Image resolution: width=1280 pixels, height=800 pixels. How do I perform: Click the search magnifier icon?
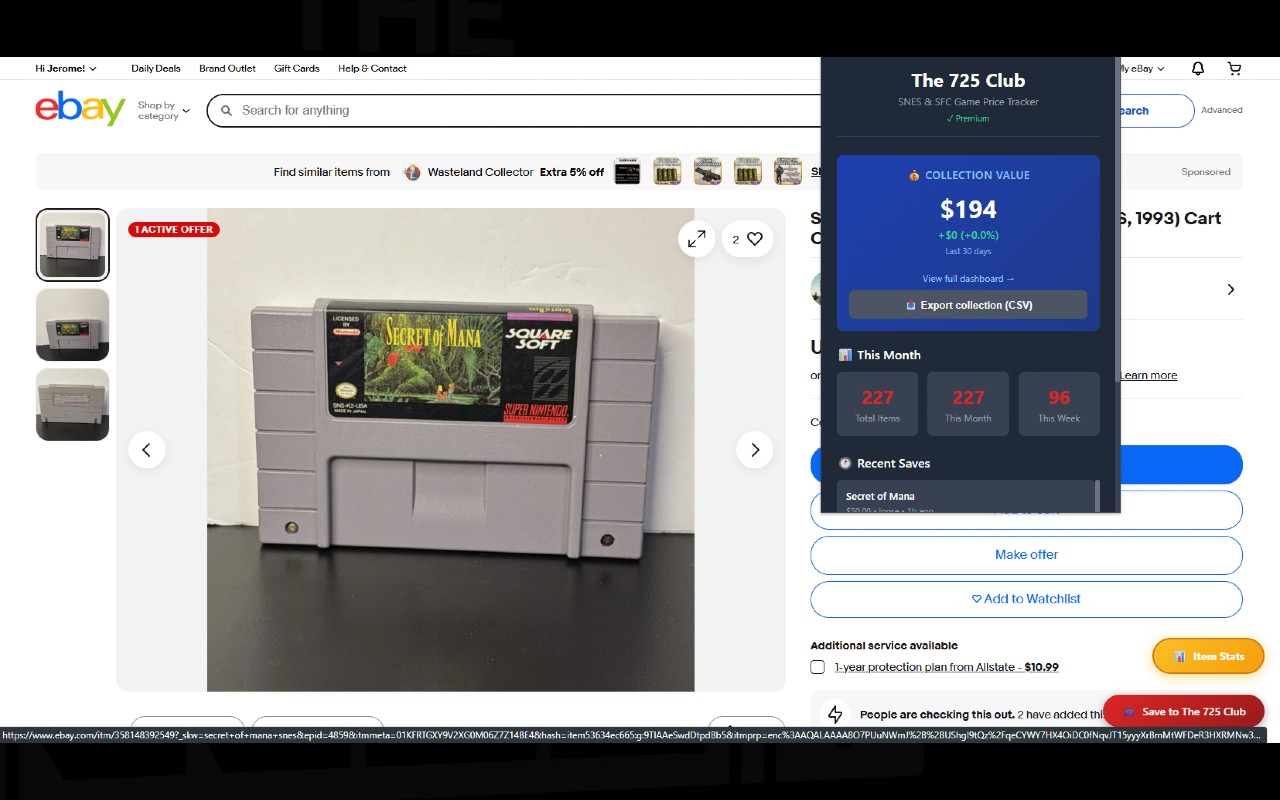(x=226, y=110)
